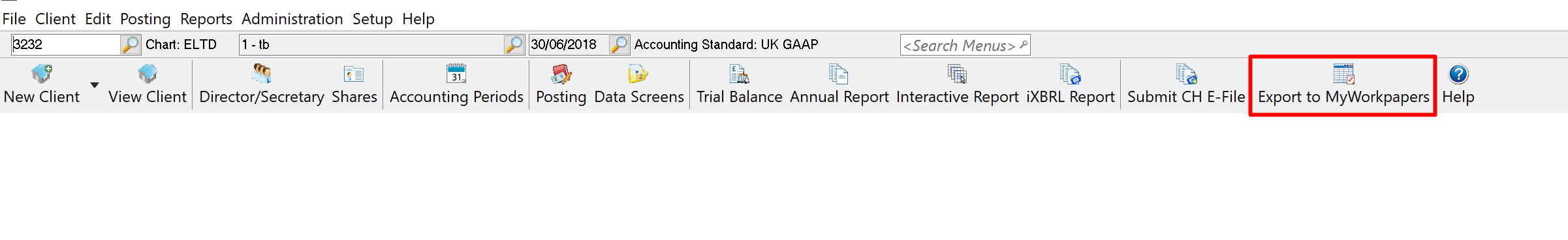1568x240 pixels.
Task: Open the Annual Report icon
Action: [839, 74]
